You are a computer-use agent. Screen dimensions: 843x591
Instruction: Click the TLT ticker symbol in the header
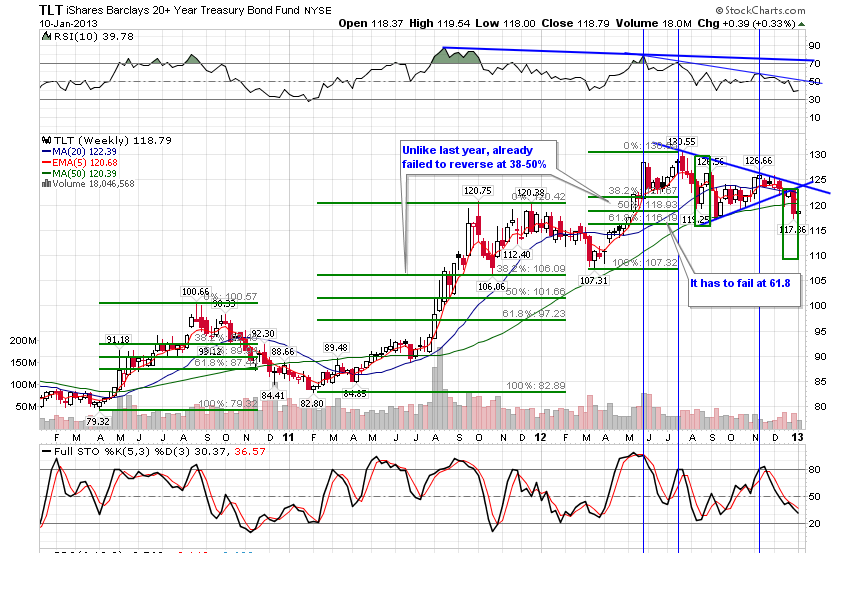pos(51,10)
